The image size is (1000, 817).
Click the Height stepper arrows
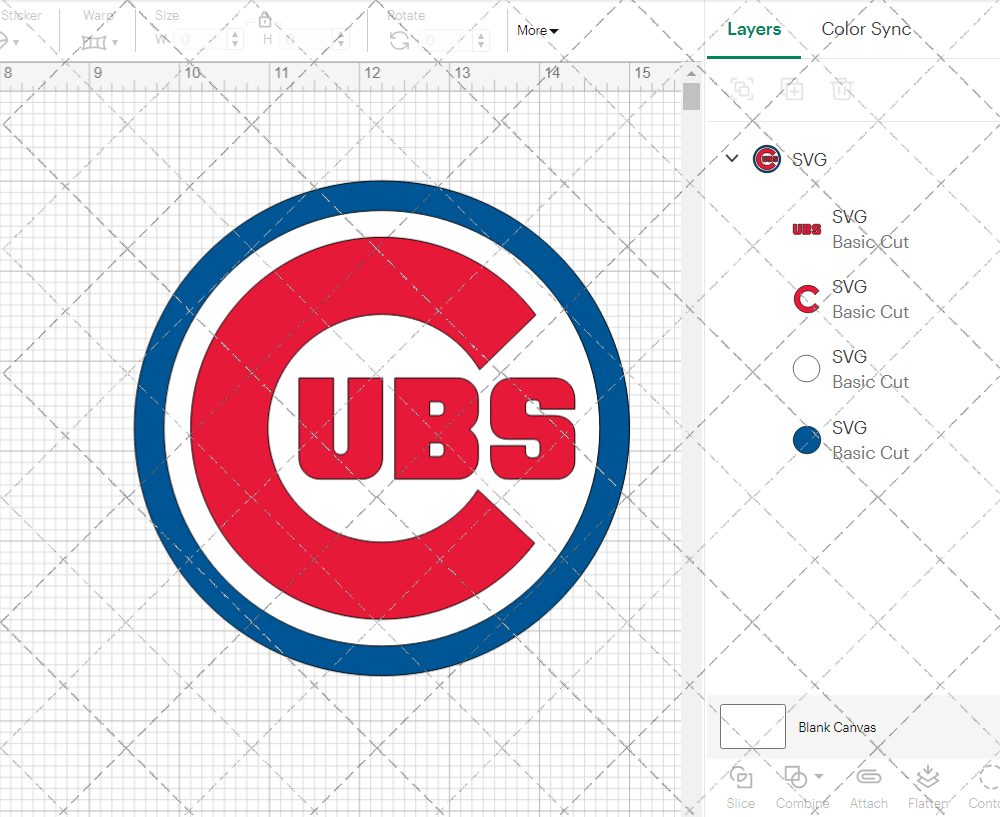pos(341,40)
